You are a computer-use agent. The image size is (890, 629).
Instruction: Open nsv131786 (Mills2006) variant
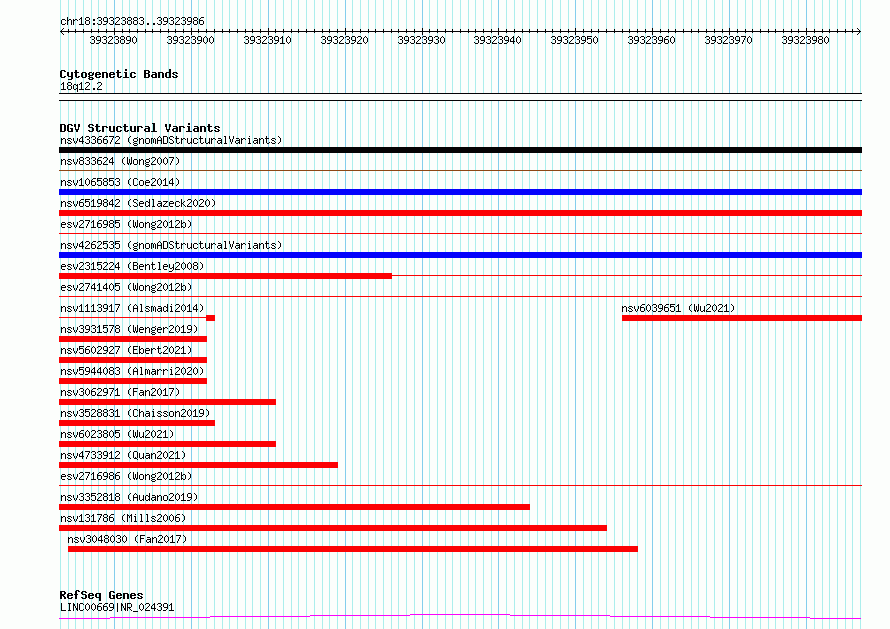tap(123, 518)
